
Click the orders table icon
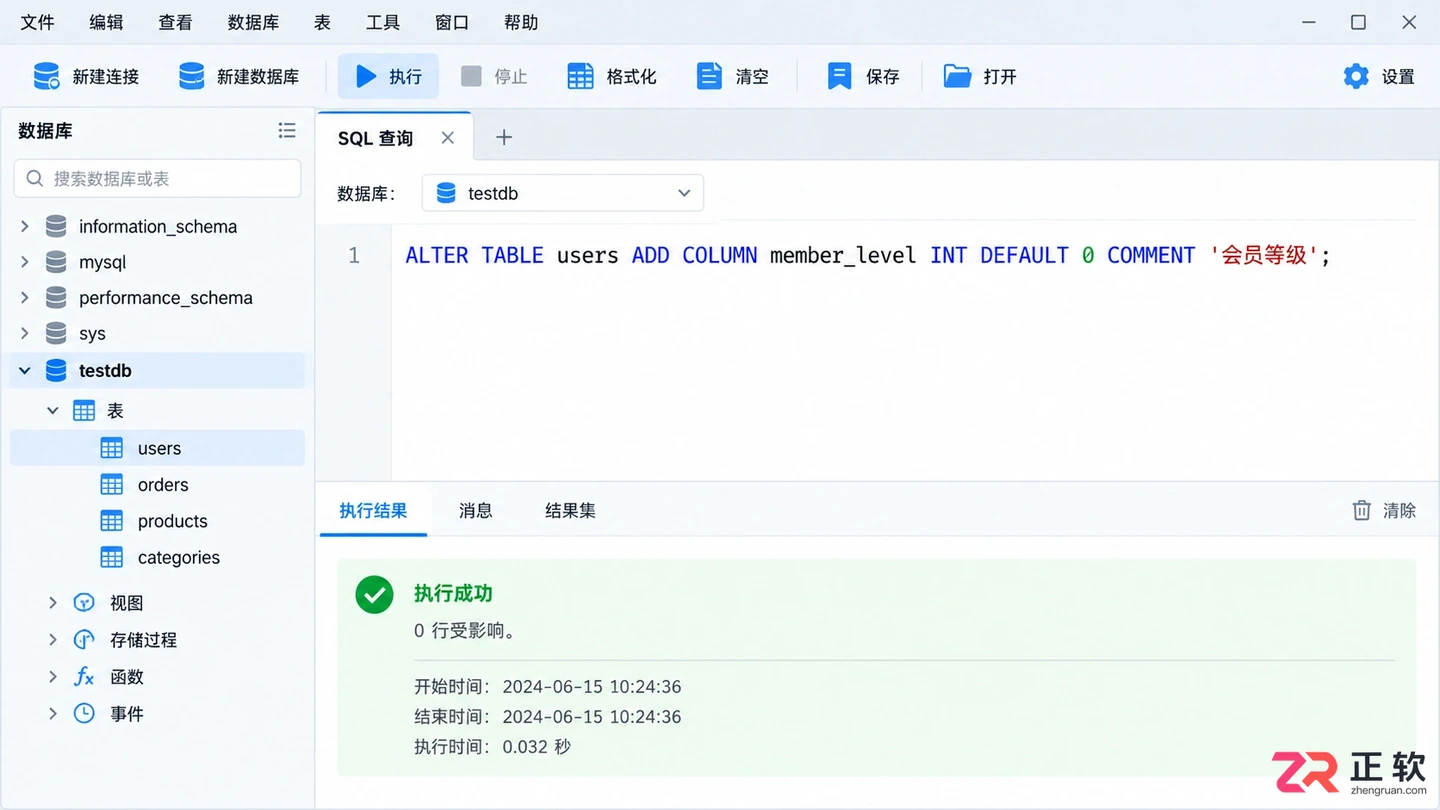(x=112, y=485)
